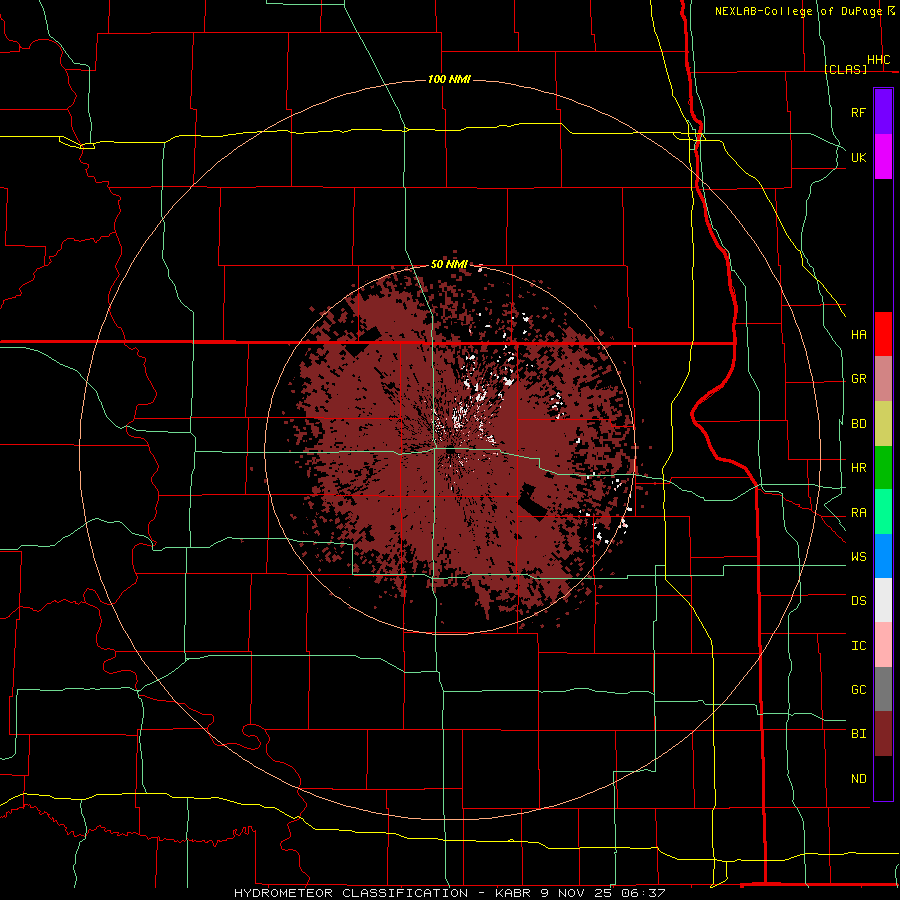
Task: Click the GR legend label
Action: click(x=859, y=379)
